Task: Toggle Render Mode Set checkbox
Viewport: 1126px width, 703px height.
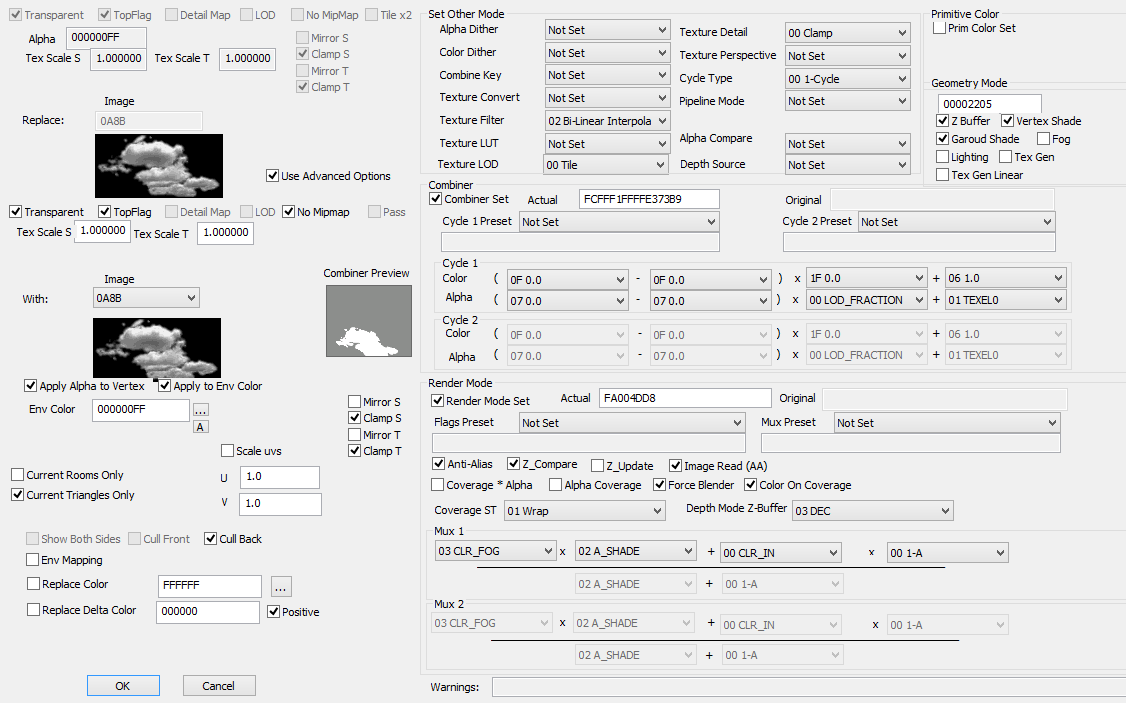Action: (x=437, y=401)
